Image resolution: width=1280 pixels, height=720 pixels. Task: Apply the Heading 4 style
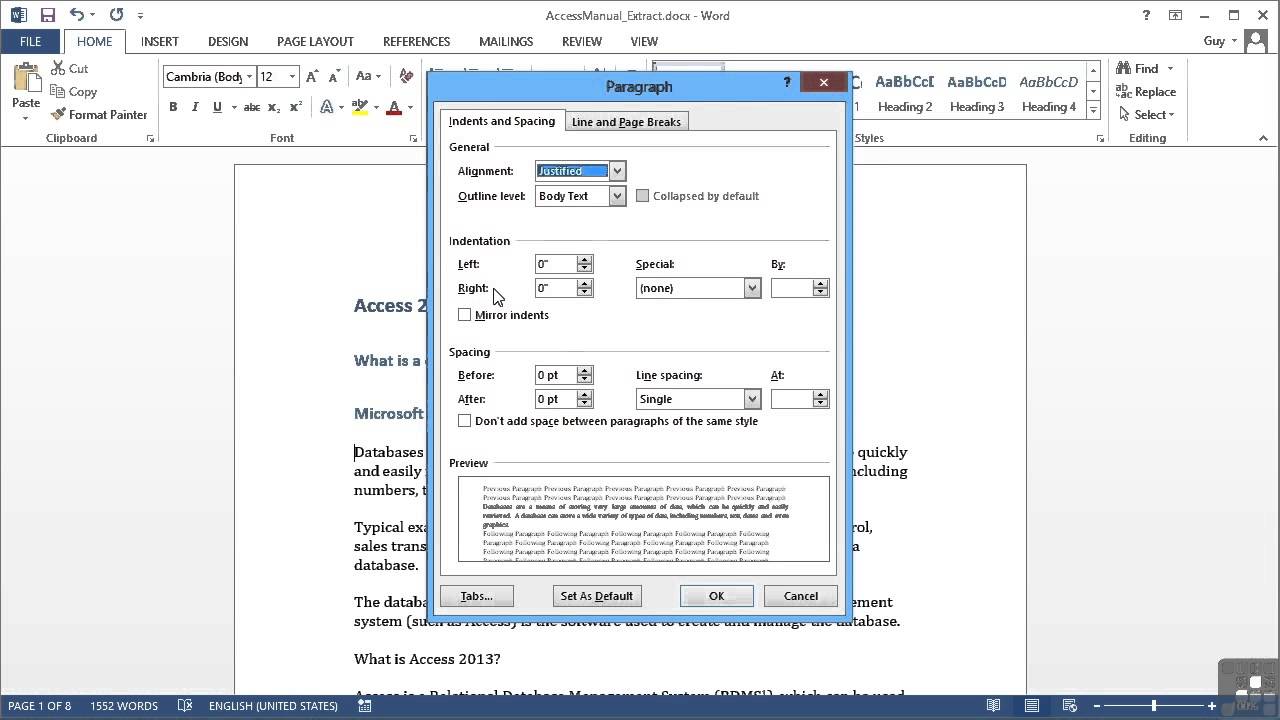(1048, 93)
